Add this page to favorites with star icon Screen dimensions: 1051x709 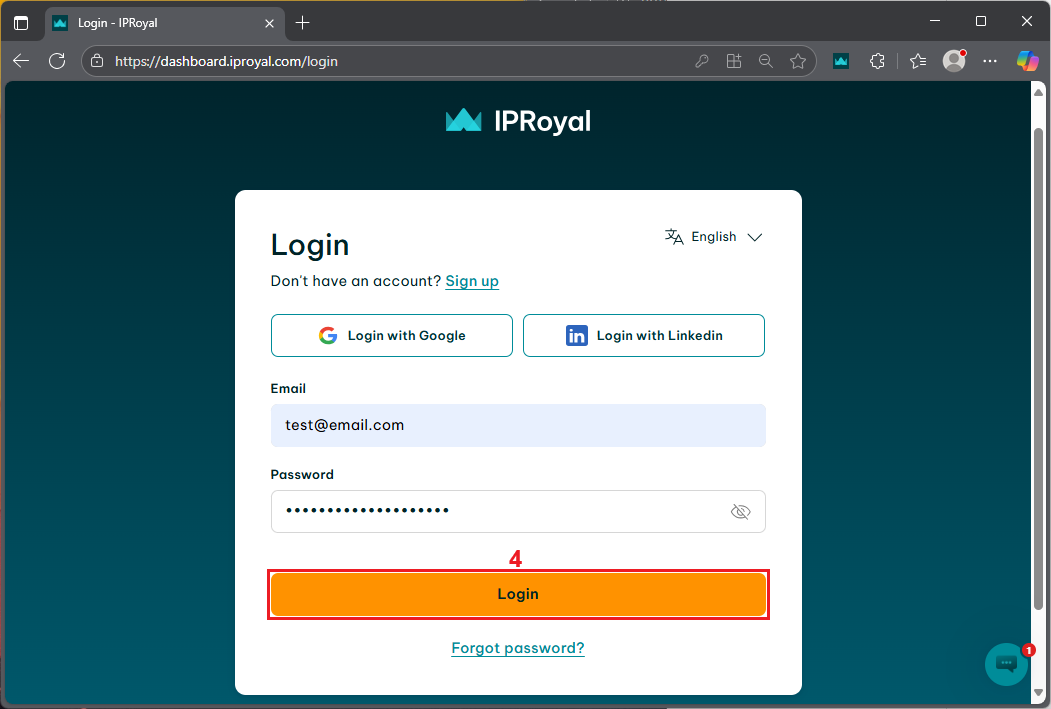click(x=798, y=61)
